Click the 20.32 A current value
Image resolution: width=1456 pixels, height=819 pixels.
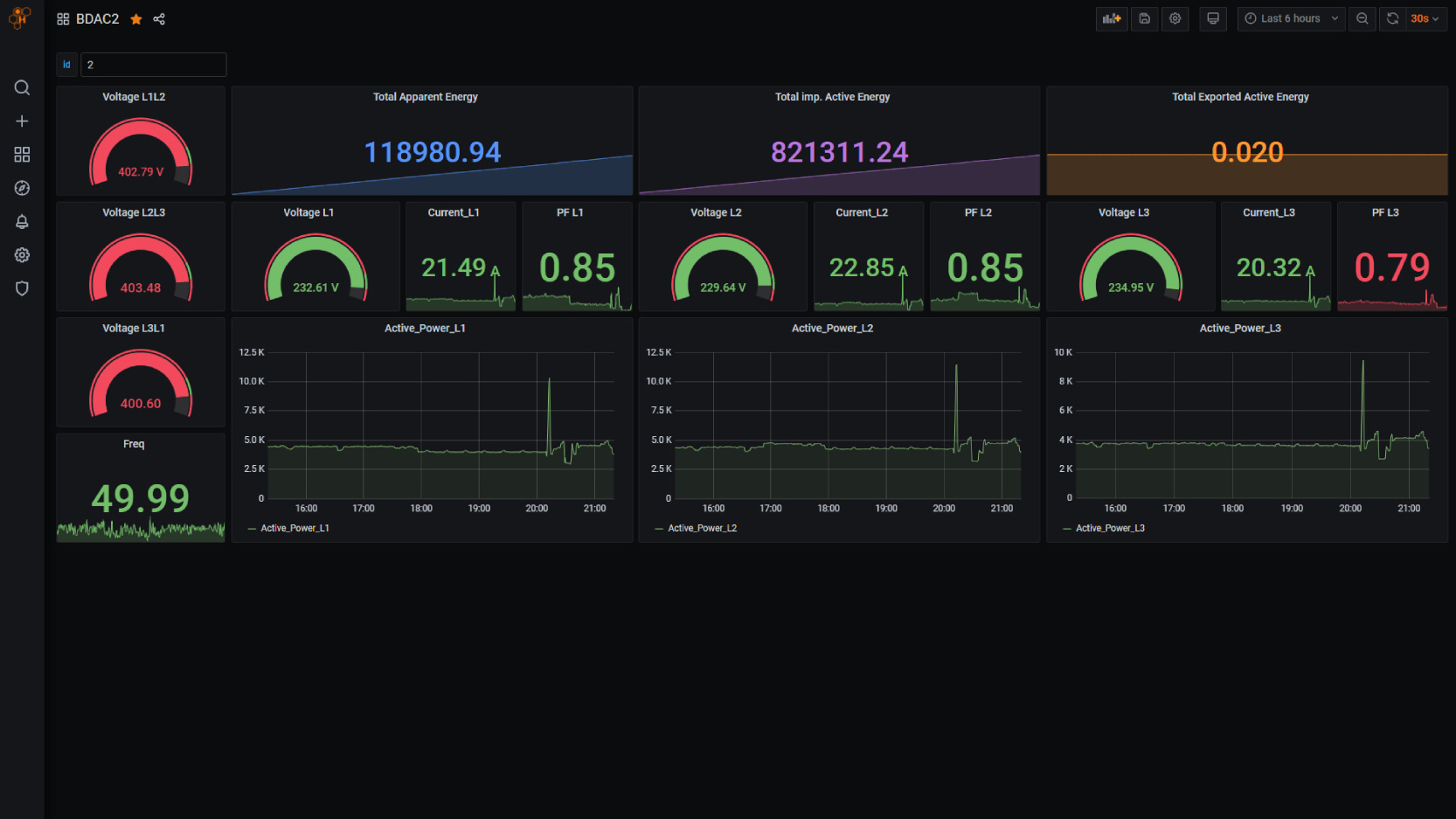(x=1276, y=267)
